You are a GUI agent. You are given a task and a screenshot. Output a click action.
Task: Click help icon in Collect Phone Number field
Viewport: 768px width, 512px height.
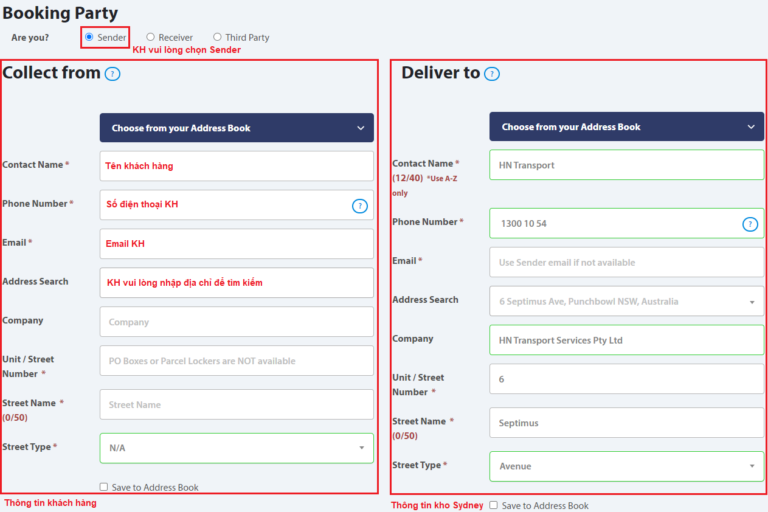360,205
